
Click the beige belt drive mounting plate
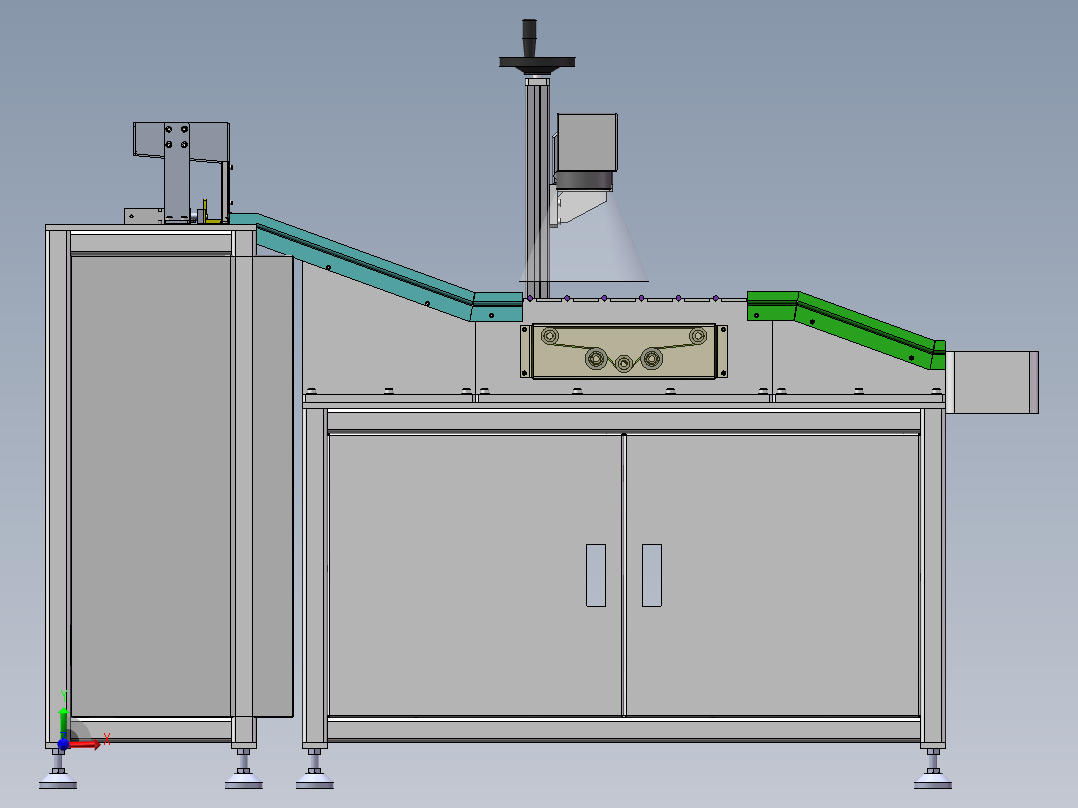click(624, 351)
